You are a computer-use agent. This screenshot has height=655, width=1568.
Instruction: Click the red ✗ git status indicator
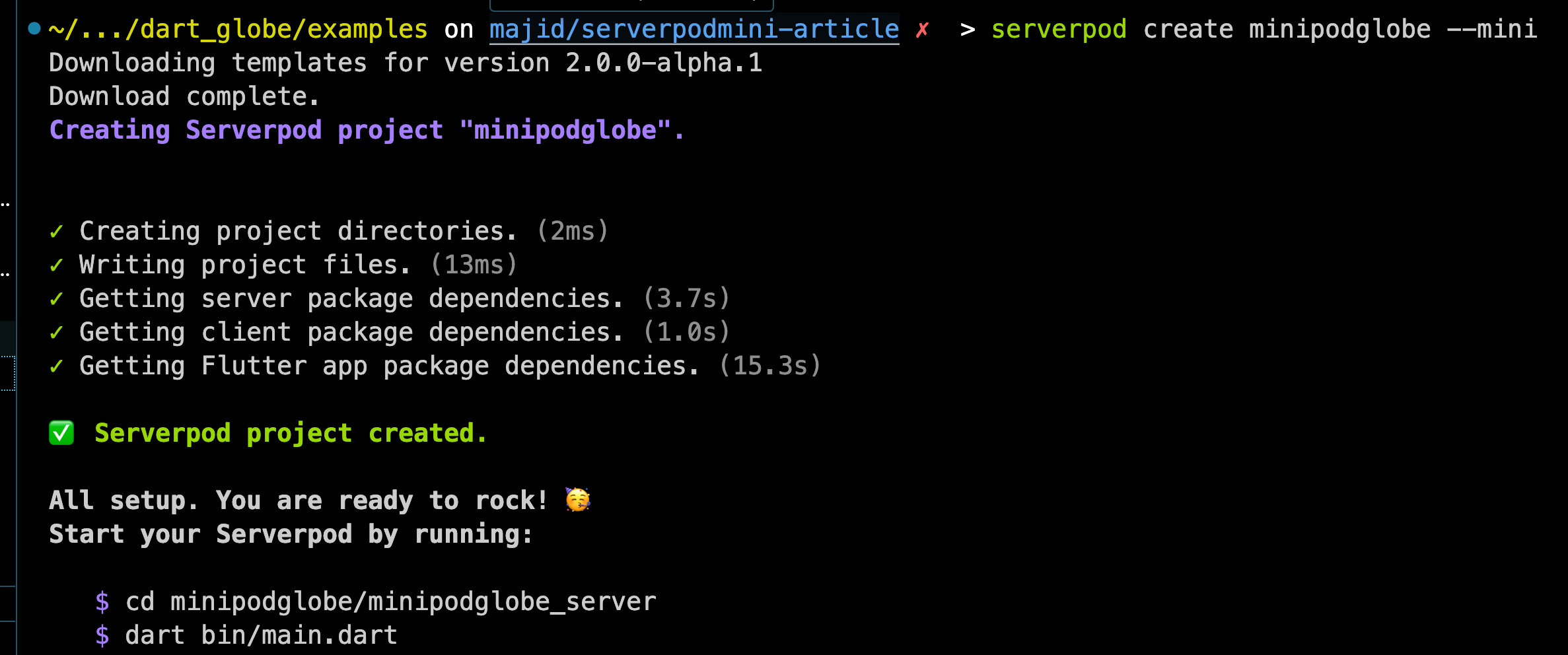tap(922, 30)
